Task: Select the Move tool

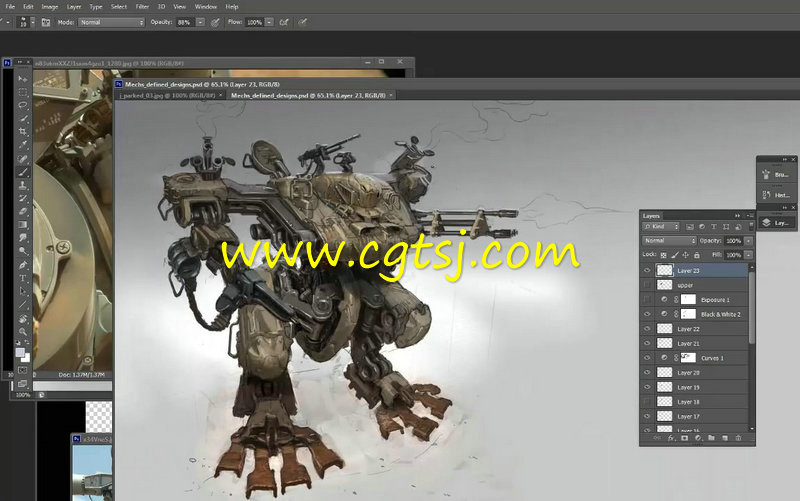Action: point(22,79)
